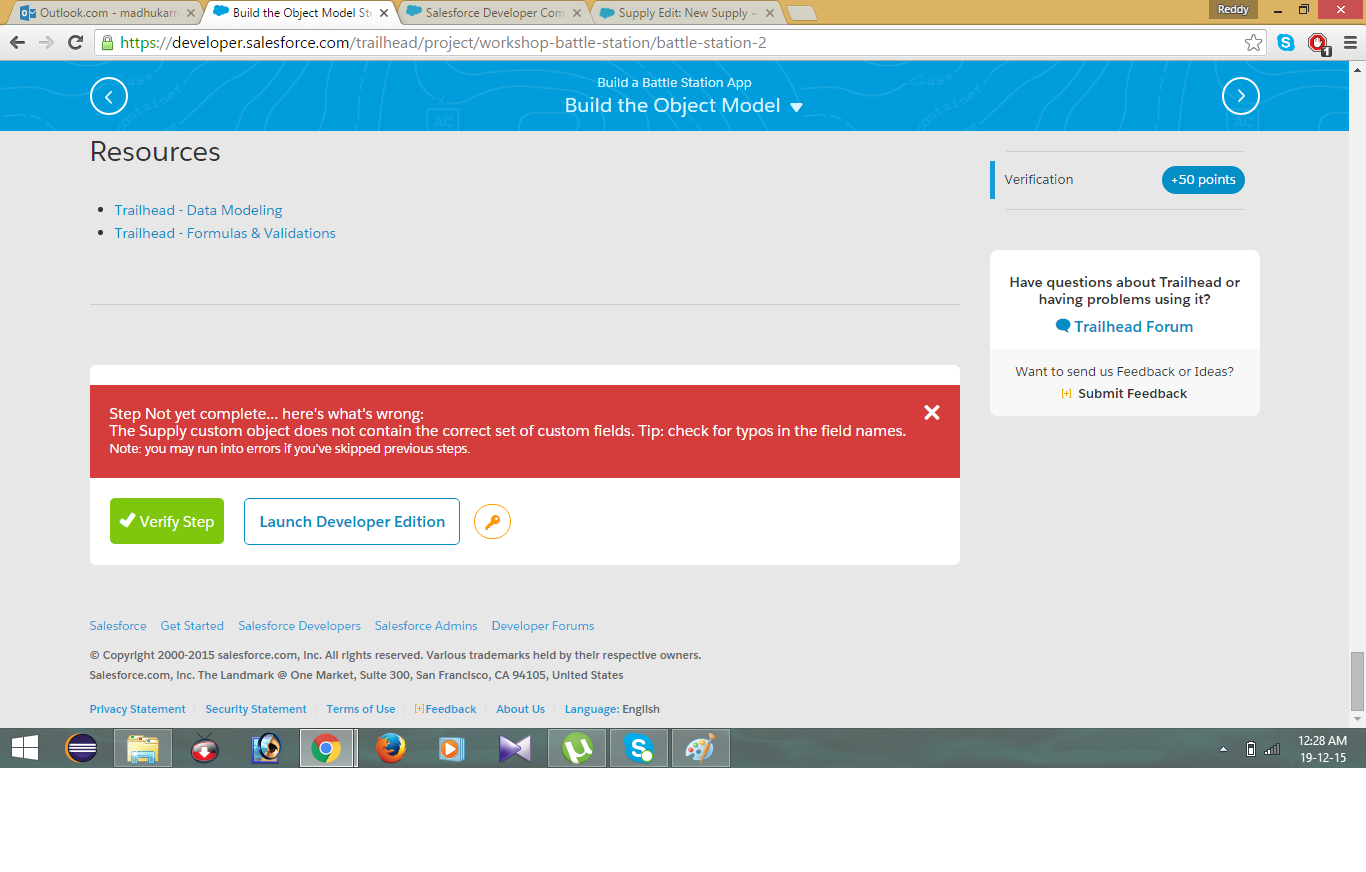View the green padlock site security info
The image size is (1366, 872).
[x=107, y=43]
